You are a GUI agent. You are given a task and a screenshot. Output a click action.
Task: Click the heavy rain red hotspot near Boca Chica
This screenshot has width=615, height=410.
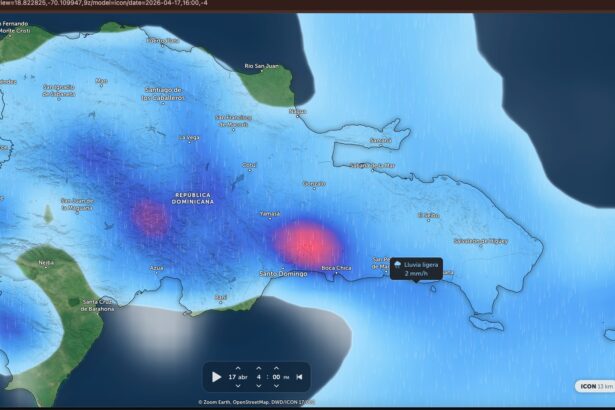(308, 246)
